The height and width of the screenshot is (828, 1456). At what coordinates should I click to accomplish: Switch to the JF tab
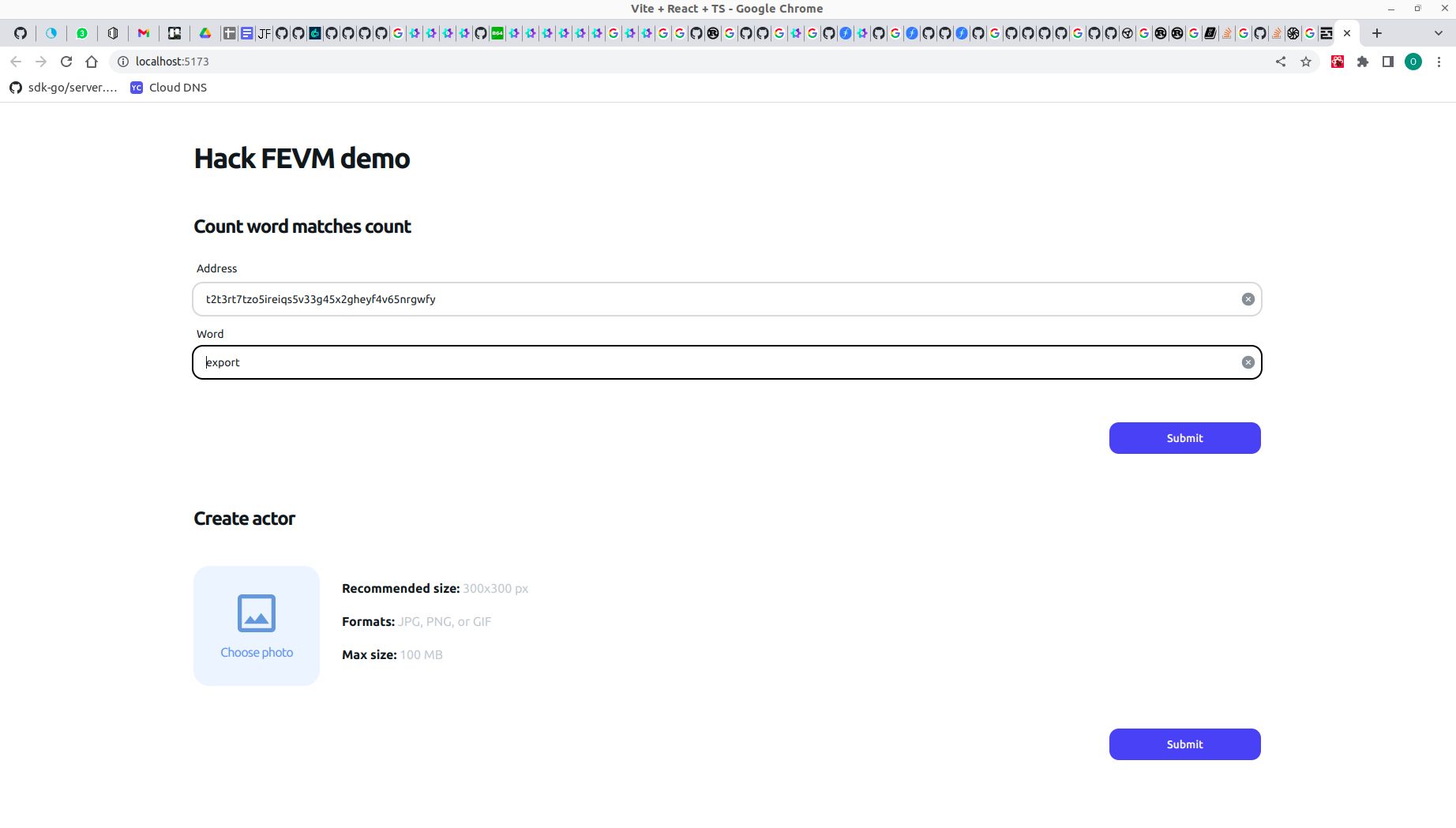tap(264, 33)
